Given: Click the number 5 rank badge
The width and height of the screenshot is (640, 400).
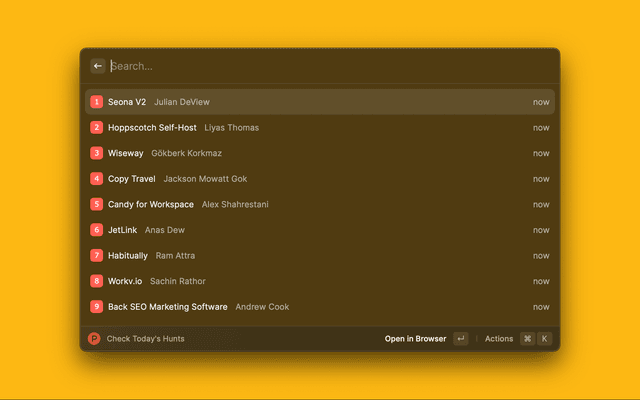Looking at the screenshot, I should (x=96, y=204).
